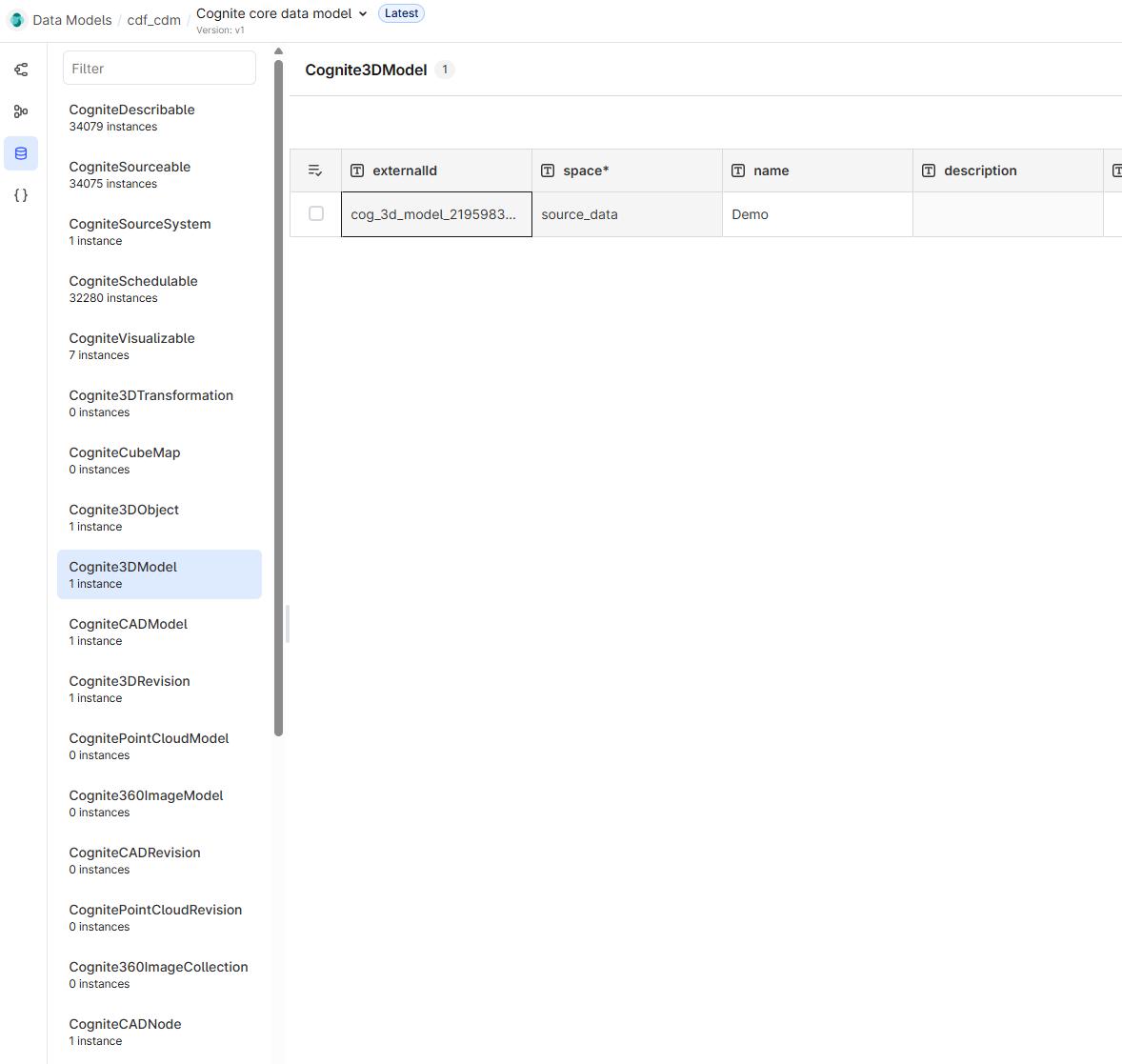Open the query explorer curly-braces icon
Image resolution: width=1122 pixels, height=1064 pixels.
click(21, 195)
